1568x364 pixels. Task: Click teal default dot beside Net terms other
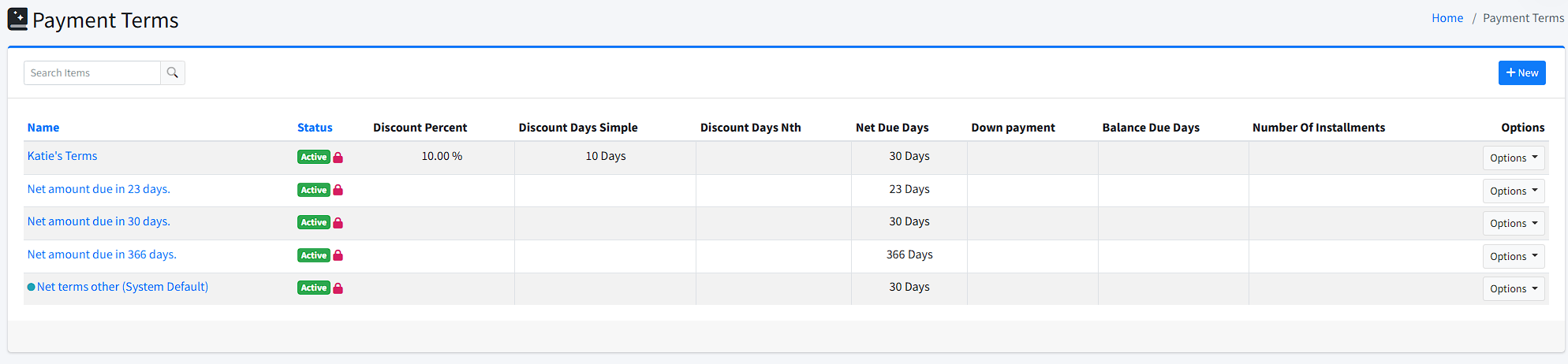(32, 287)
